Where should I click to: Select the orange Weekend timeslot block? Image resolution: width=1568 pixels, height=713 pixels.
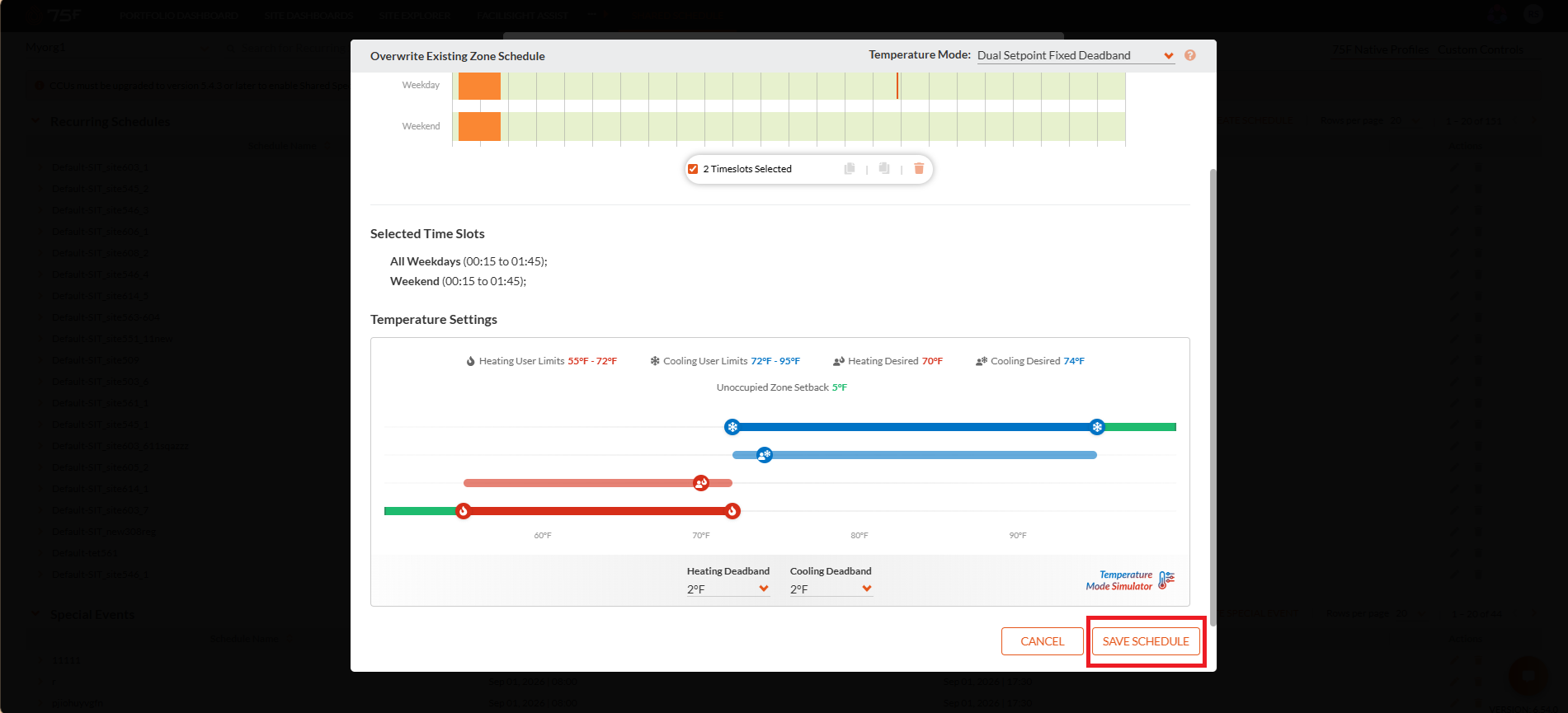tap(479, 126)
